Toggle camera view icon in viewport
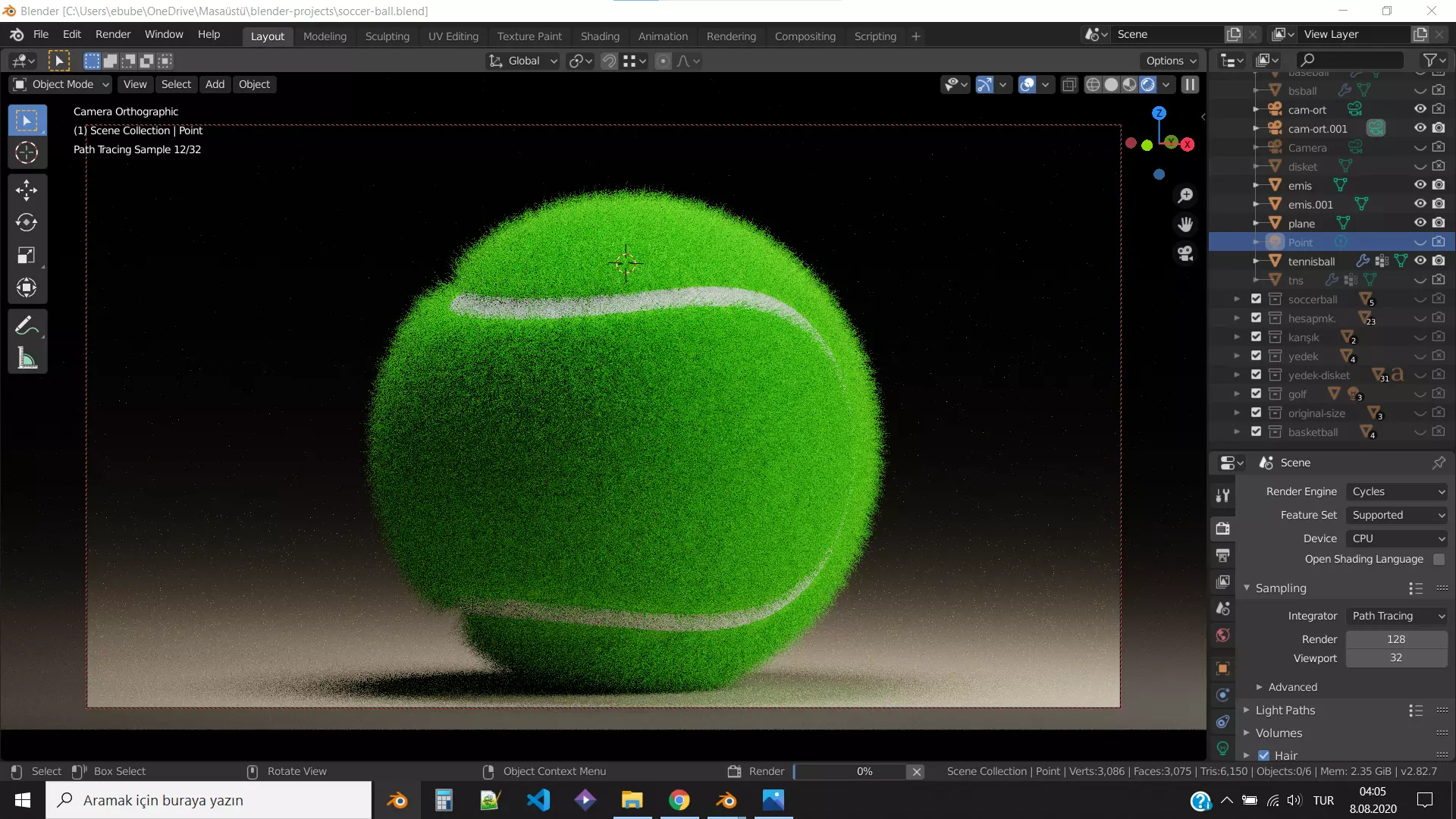The height and width of the screenshot is (819, 1456). [1185, 254]
